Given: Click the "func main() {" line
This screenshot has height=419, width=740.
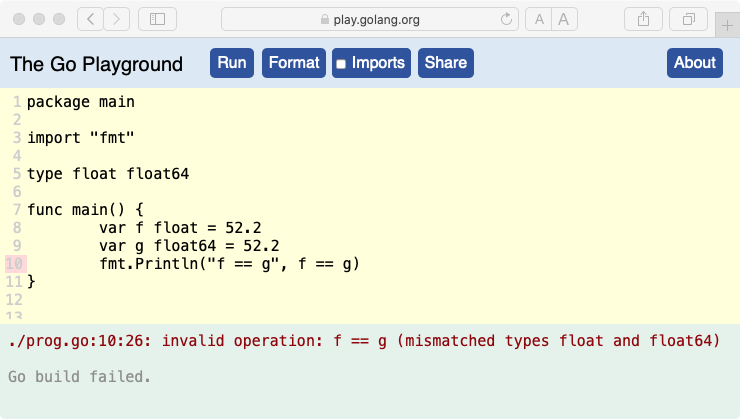Looking at the screenshot, I should point(85,210).
